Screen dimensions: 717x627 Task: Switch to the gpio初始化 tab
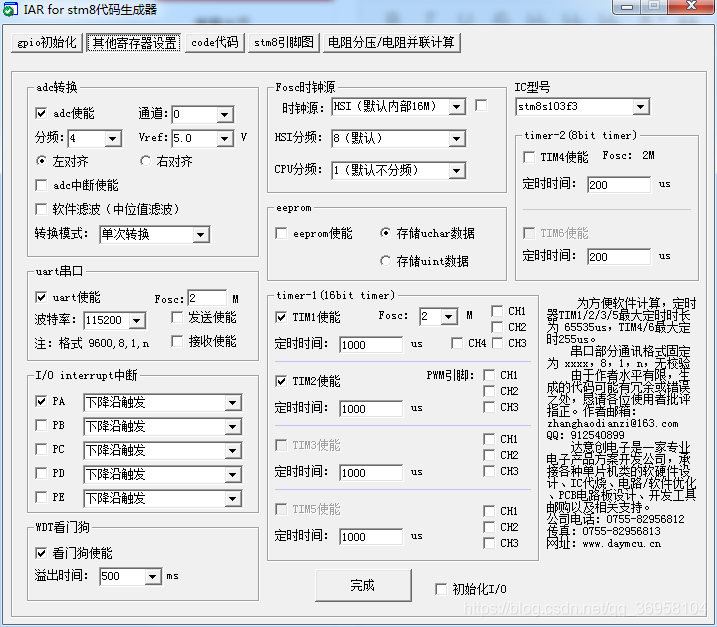pos(47,43)
